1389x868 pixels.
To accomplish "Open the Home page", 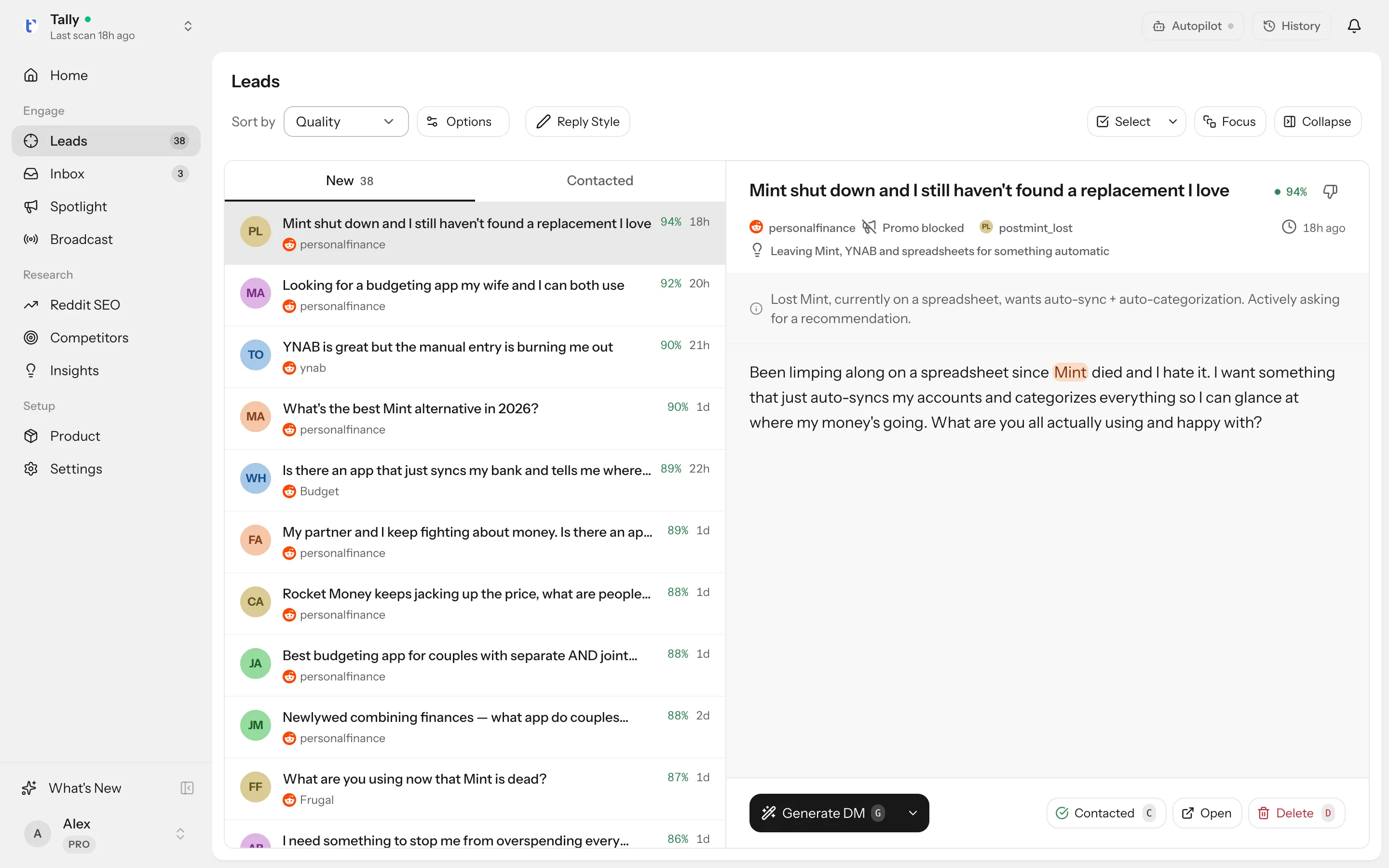I will pos(106,75).
